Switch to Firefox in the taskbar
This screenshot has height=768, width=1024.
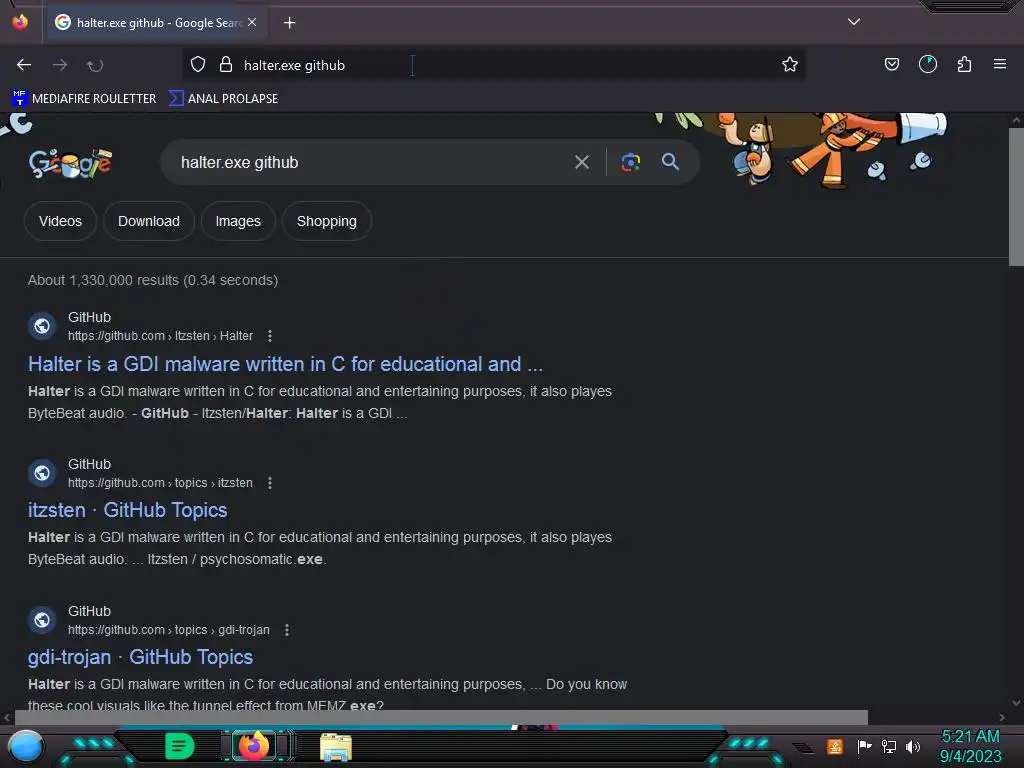[x=254, y=746]
